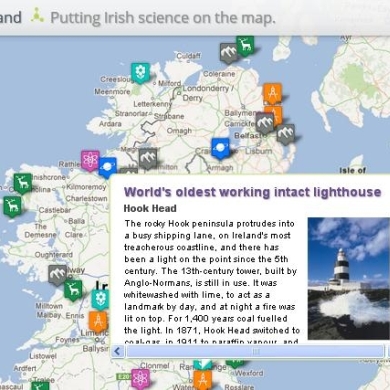Click the Stranorlar map label
The width and height of the screenshot is (390, 390).
tap(131, 113)
